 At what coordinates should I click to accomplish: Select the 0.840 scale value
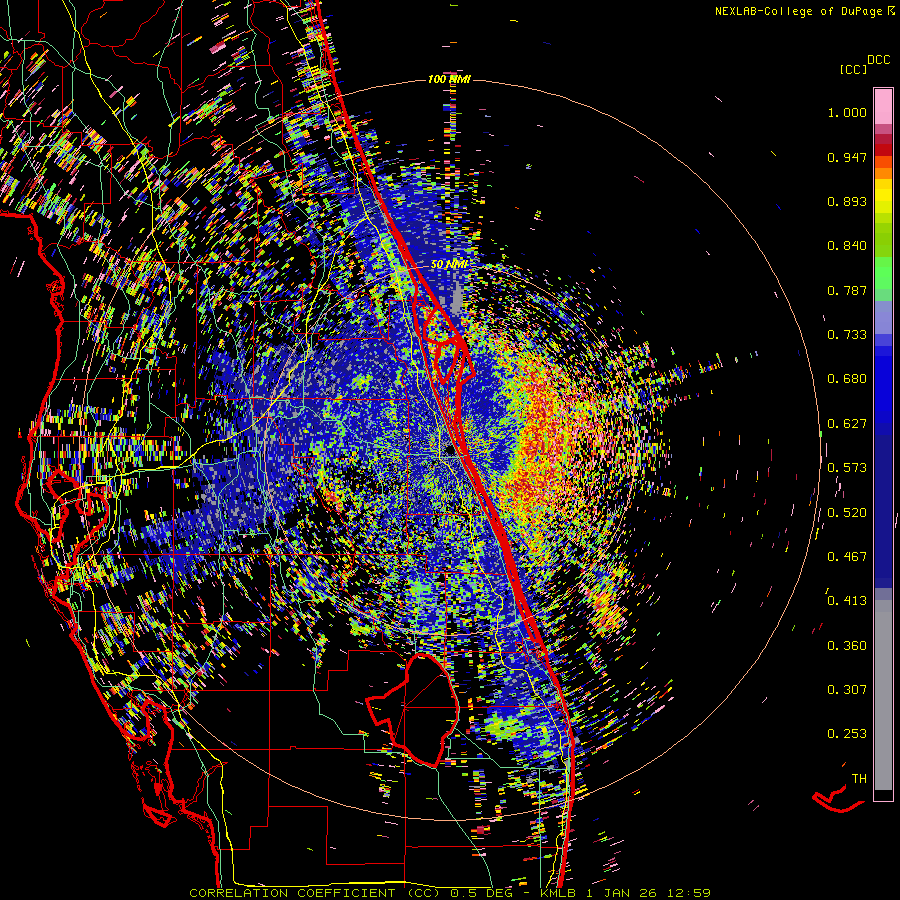(847, 246)
